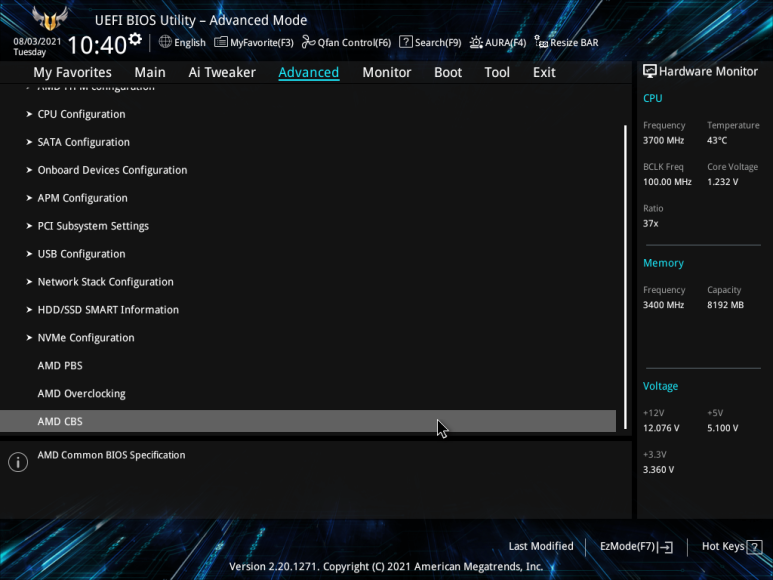Expand SATA Configuration arrow
The height and width of the screenshot is (580, 773).
click(x=29, y=142)
